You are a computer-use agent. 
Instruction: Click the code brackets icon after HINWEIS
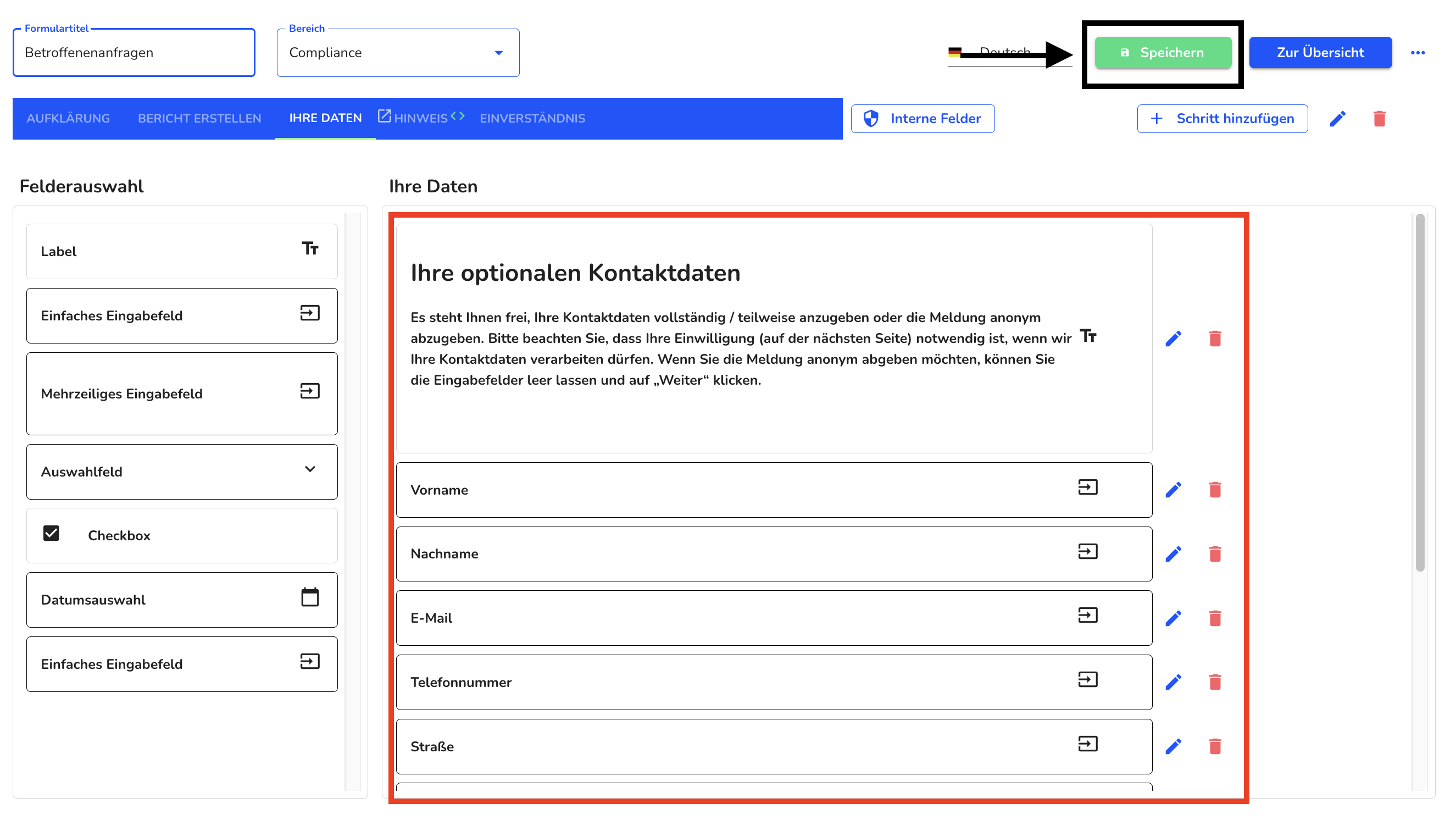[458, 116]
